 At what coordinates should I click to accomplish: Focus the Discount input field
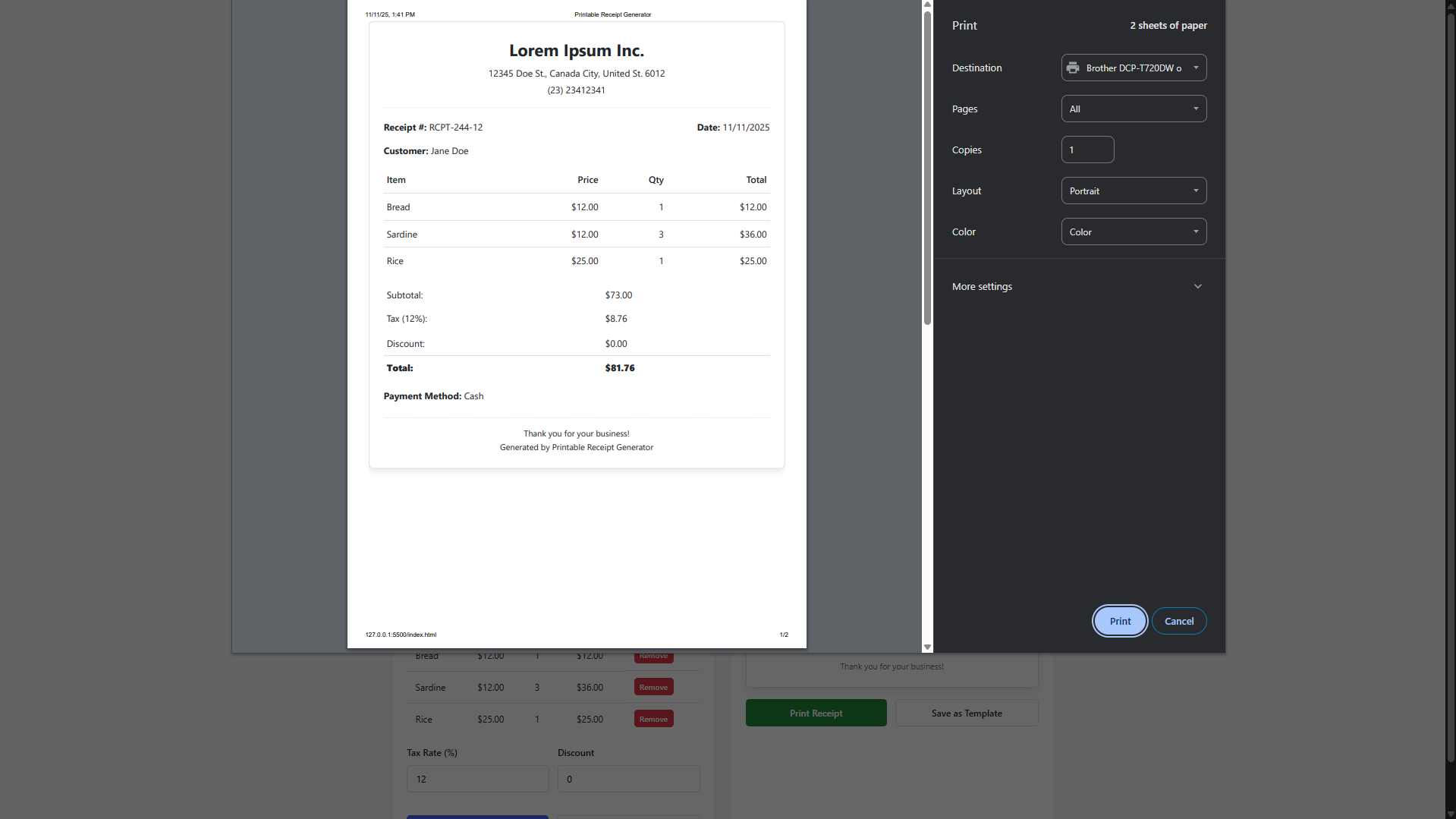tap(628, 779)
